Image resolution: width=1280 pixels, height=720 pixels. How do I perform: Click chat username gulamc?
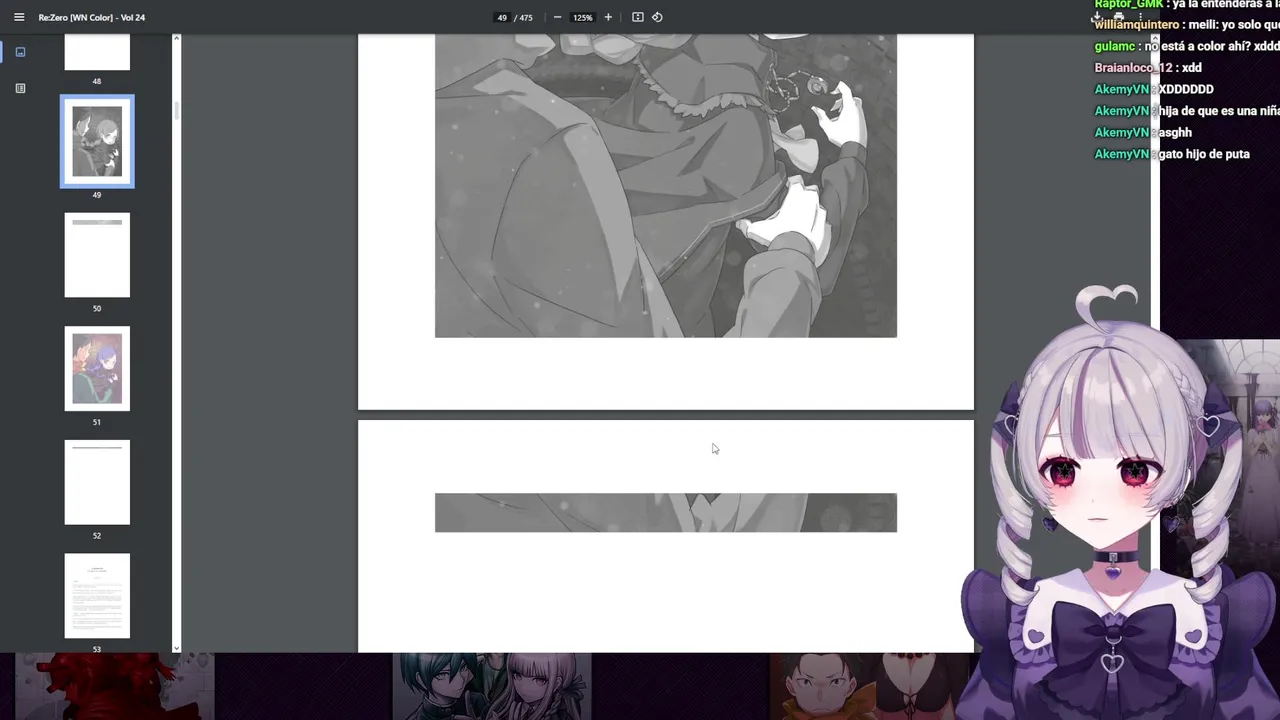[1114, 46]
